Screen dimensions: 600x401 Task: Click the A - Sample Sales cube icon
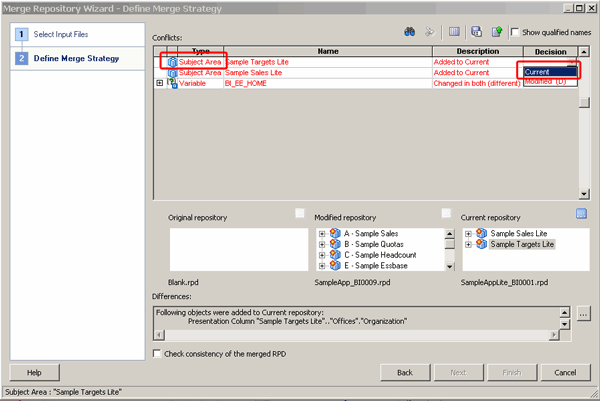pos(335,233)
